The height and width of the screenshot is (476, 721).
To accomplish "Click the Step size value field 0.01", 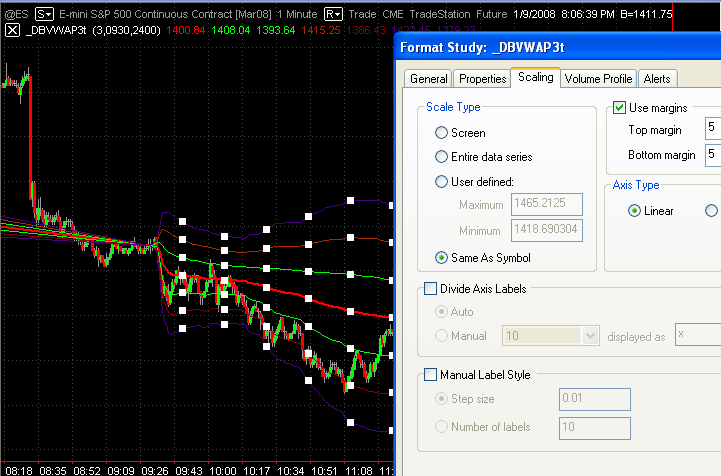I will (595, 399).
